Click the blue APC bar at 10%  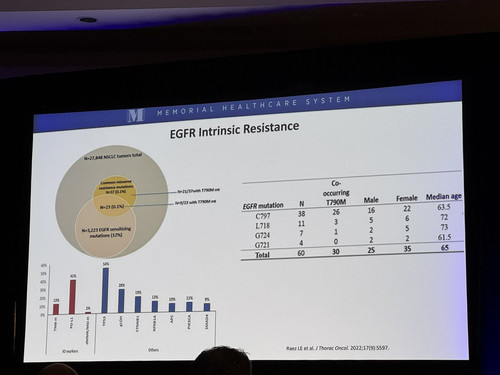click(172, 307)
